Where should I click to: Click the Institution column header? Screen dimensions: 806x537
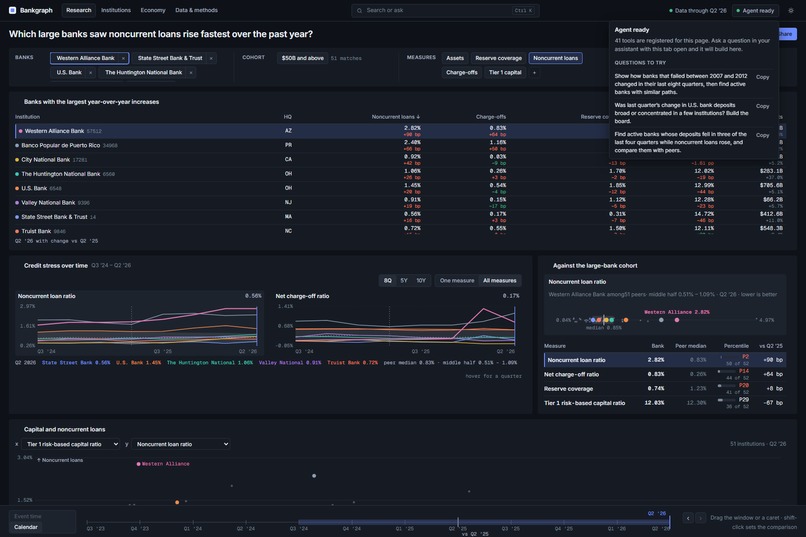(27, 117)
